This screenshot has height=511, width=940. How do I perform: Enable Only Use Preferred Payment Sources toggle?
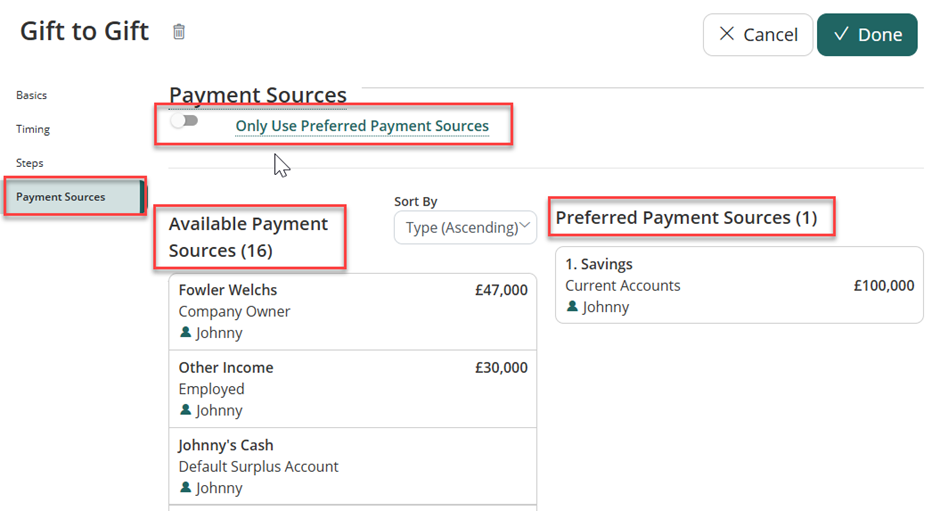pos(184,121)
